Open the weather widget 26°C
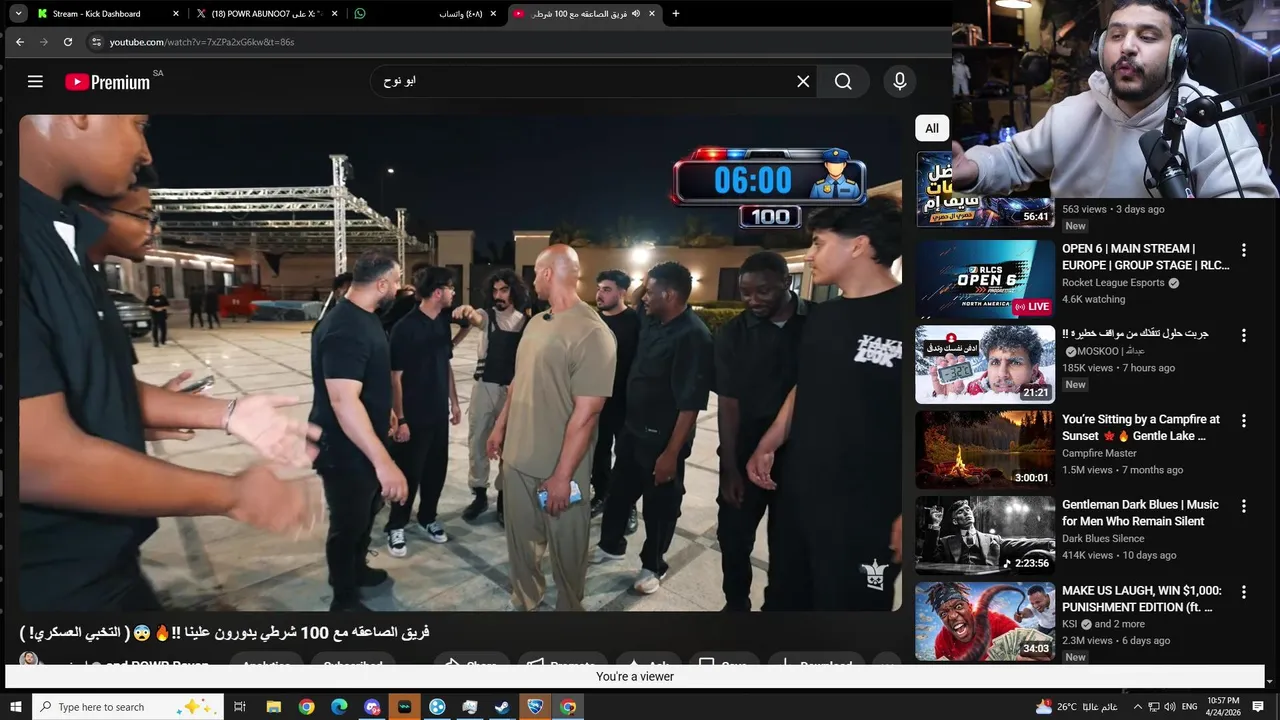 point(1077,707)
